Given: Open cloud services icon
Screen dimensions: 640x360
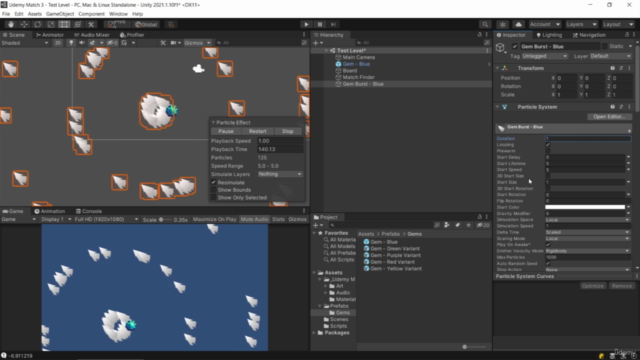Looking at the screenshot, I should pyautogui.click(x=518, y=24).
